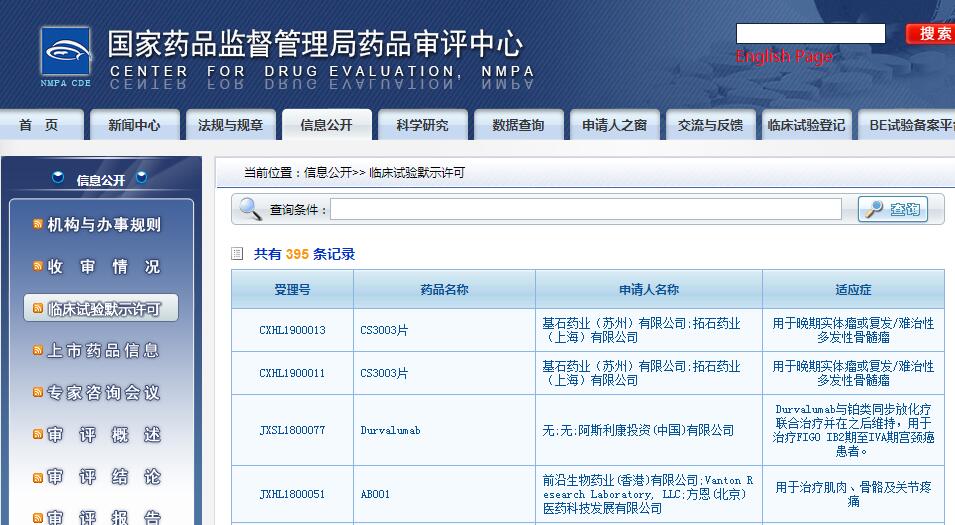Screen dimensions: 955x525
Task: Click RSS icon next to 审评结论
Action: click(38, 476)
